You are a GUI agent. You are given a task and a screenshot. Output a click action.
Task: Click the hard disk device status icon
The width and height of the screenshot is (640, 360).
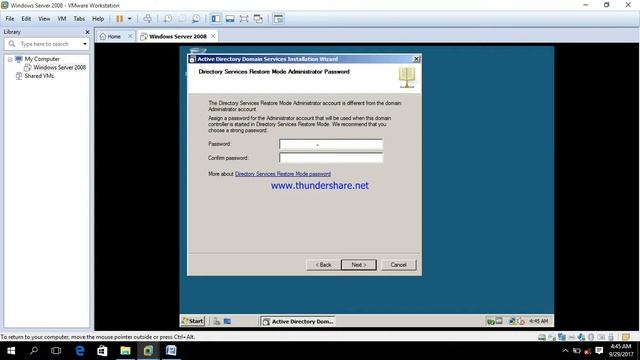(x=542, y=337)
